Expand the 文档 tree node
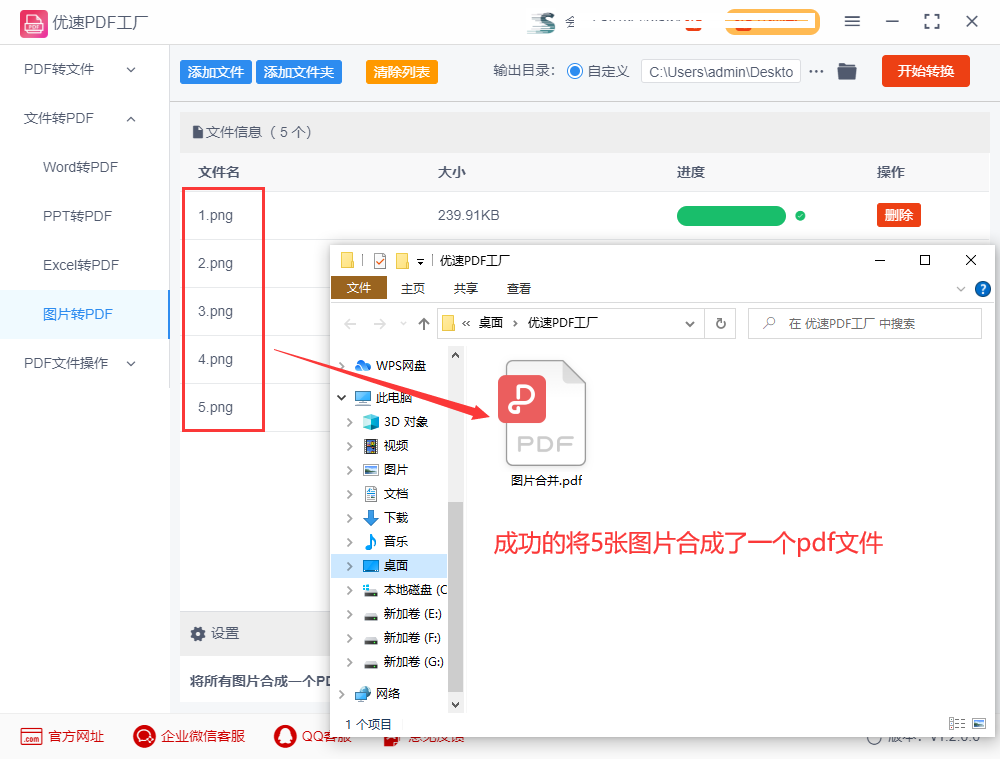The height and width of the screenshot is (760, 1000). (349, 494)
